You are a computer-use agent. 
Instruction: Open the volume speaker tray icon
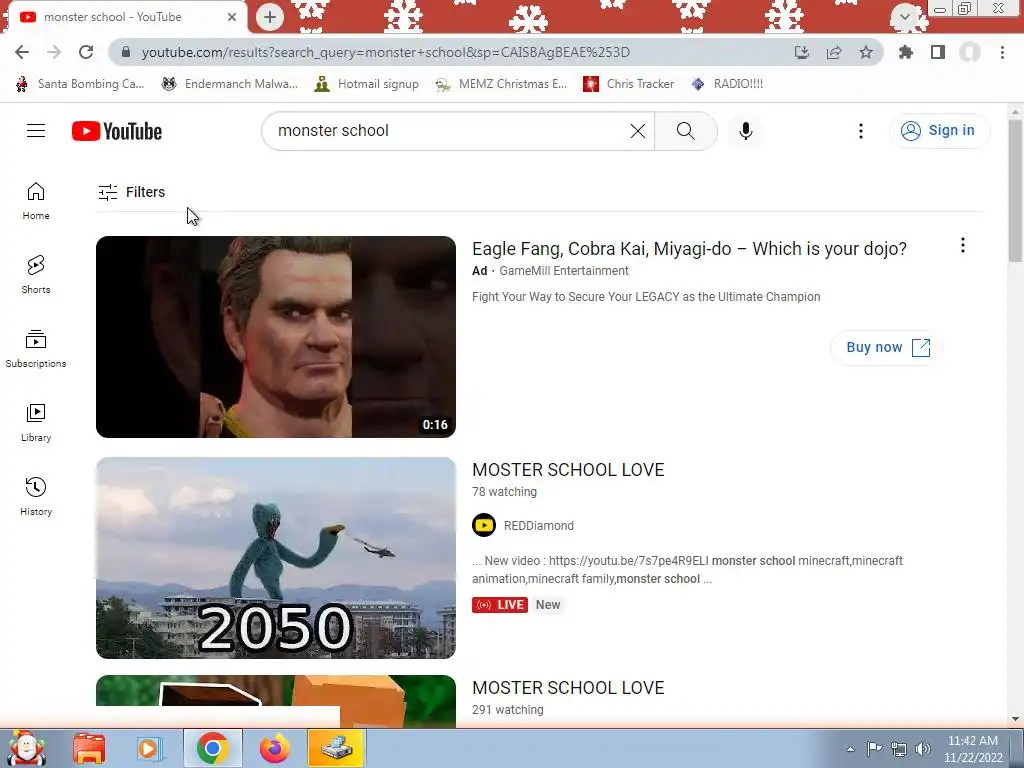pos(922,749)
